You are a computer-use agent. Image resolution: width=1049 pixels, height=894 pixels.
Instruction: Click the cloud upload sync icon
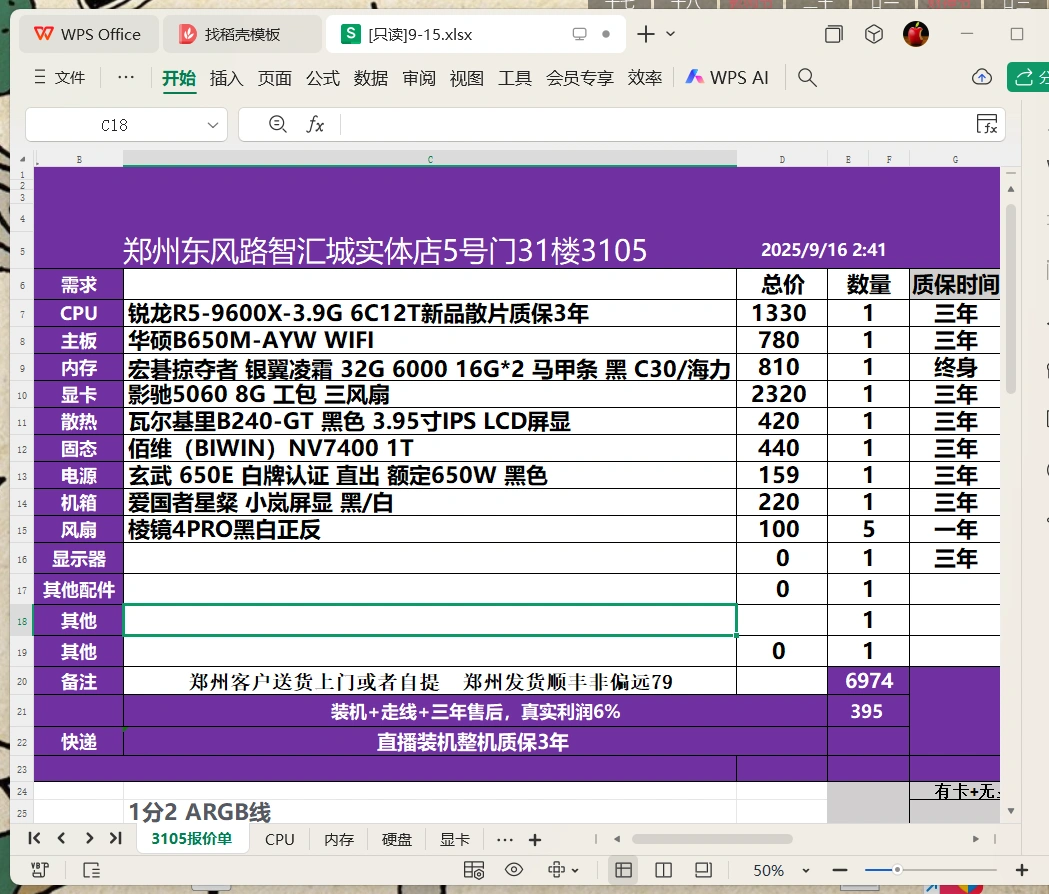981,78
